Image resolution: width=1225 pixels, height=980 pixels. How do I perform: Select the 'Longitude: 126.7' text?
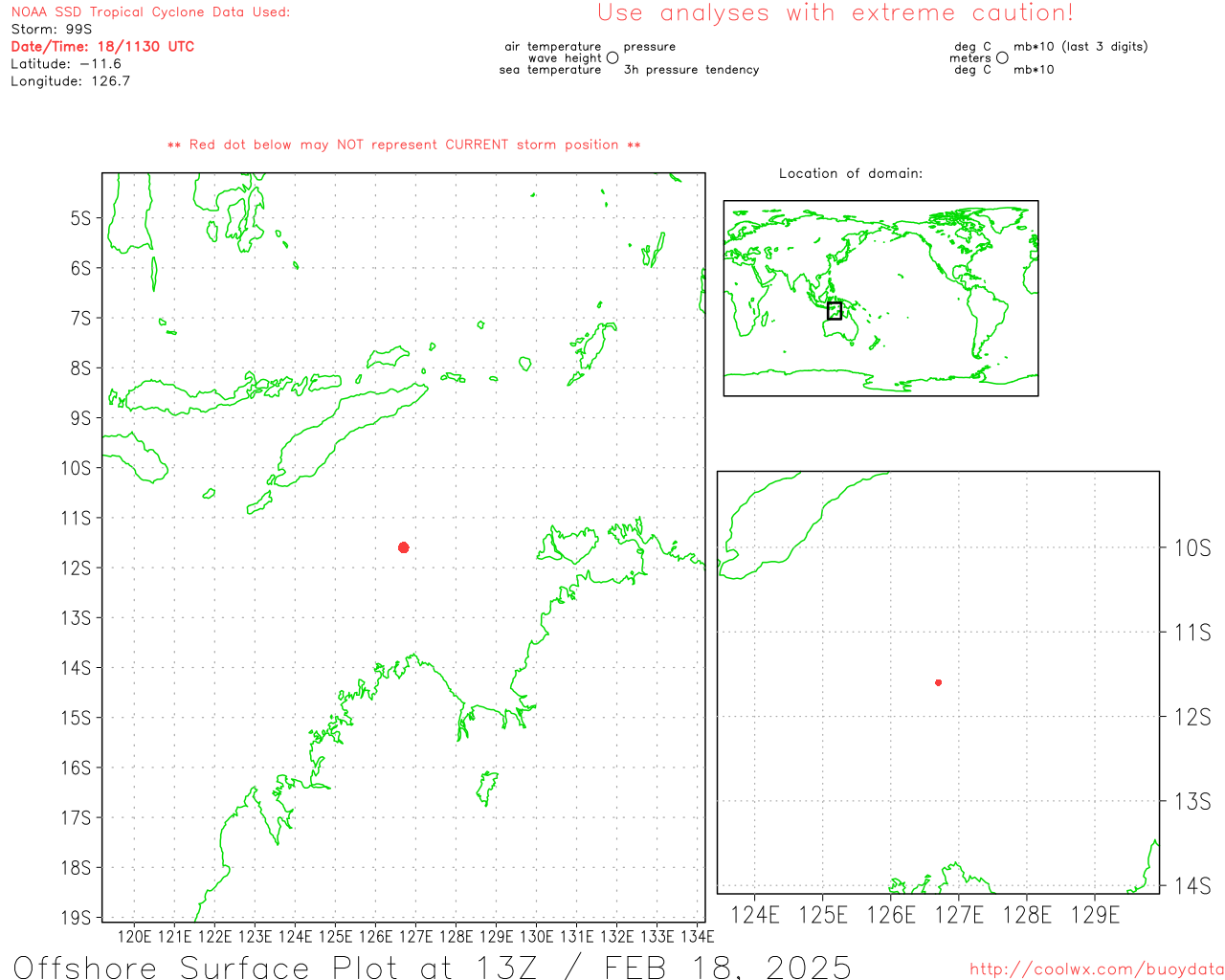pyautogui.click(x=70, y=81)
